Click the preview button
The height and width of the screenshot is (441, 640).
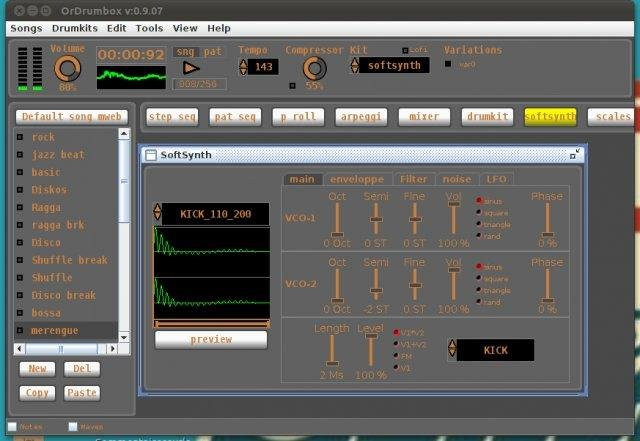click(211, 339)
